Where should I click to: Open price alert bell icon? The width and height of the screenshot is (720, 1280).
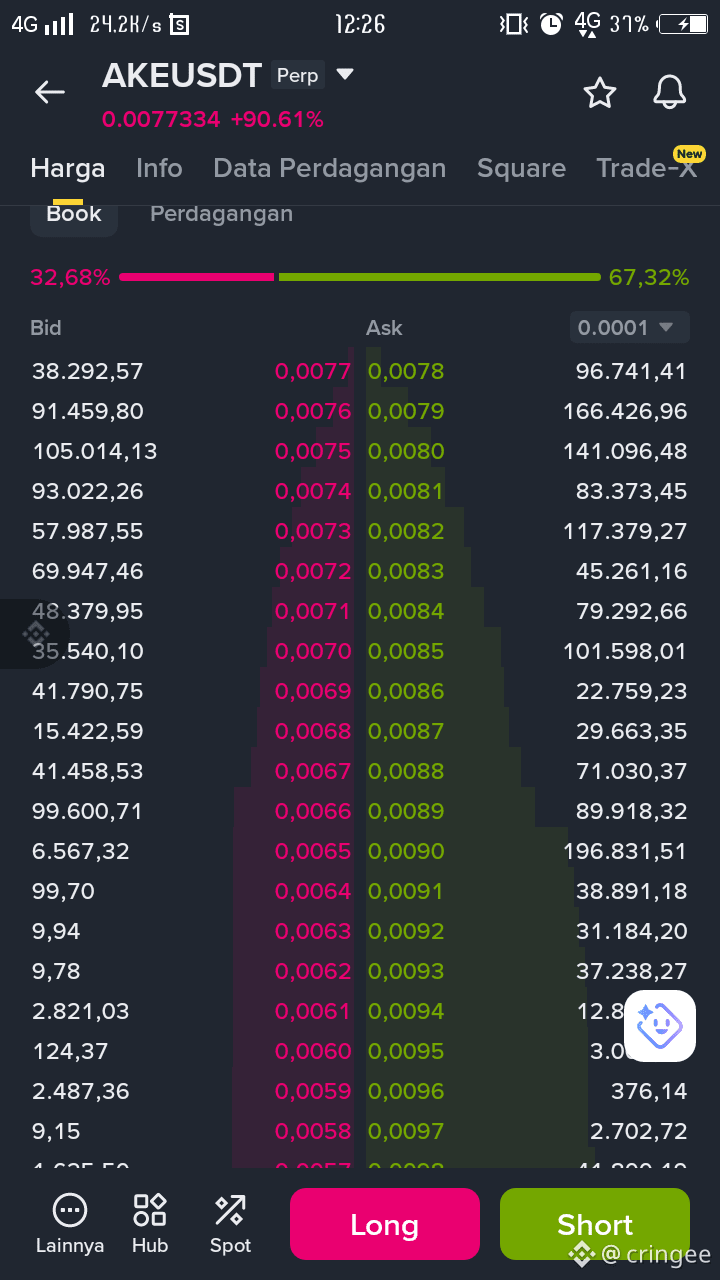click(x=670, y=92)
